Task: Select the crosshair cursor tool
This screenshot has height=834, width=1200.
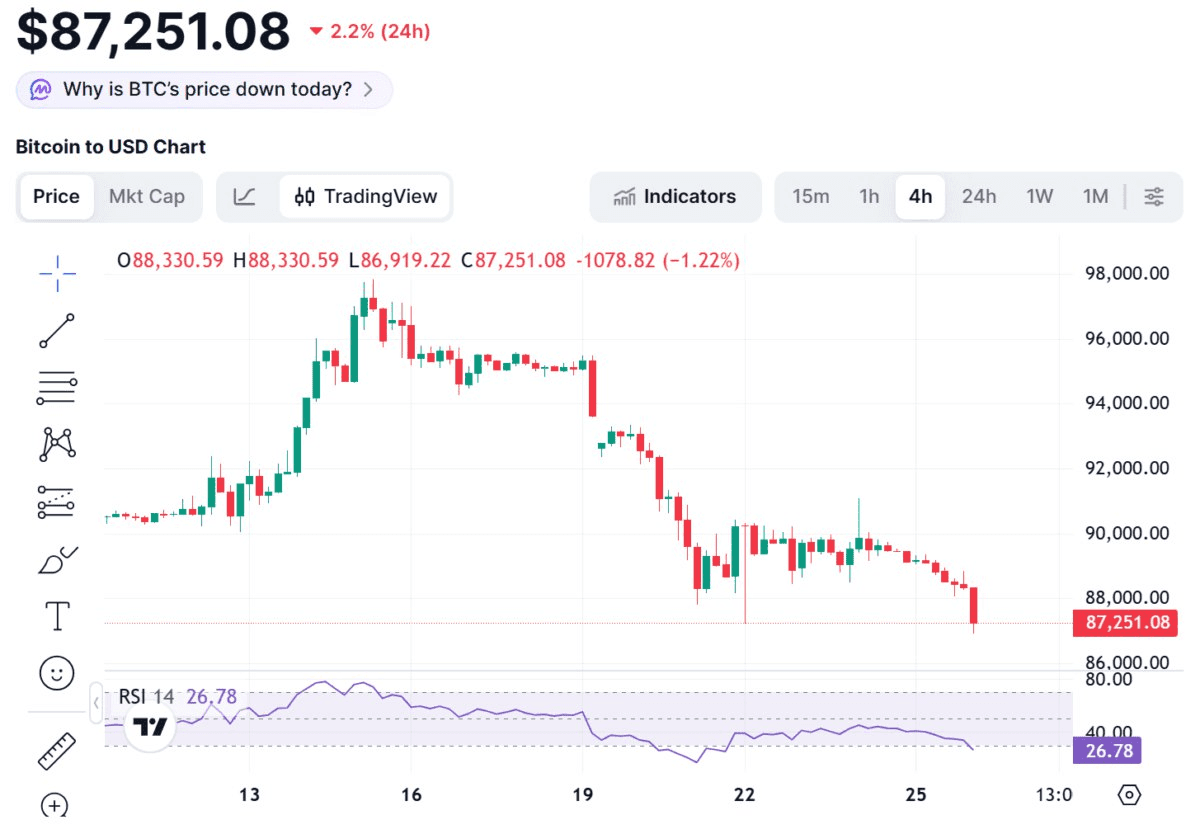Action: coord(58,274)
